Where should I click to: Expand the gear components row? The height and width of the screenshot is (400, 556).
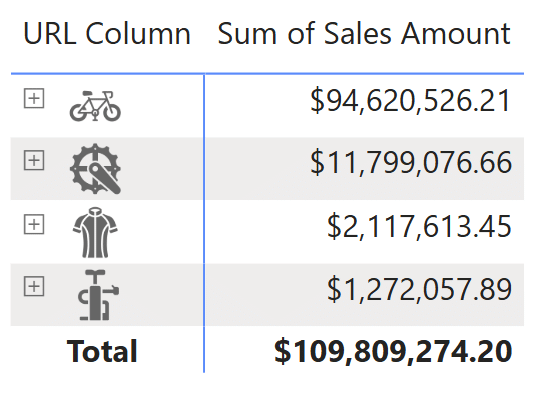[x=34, y=160]
